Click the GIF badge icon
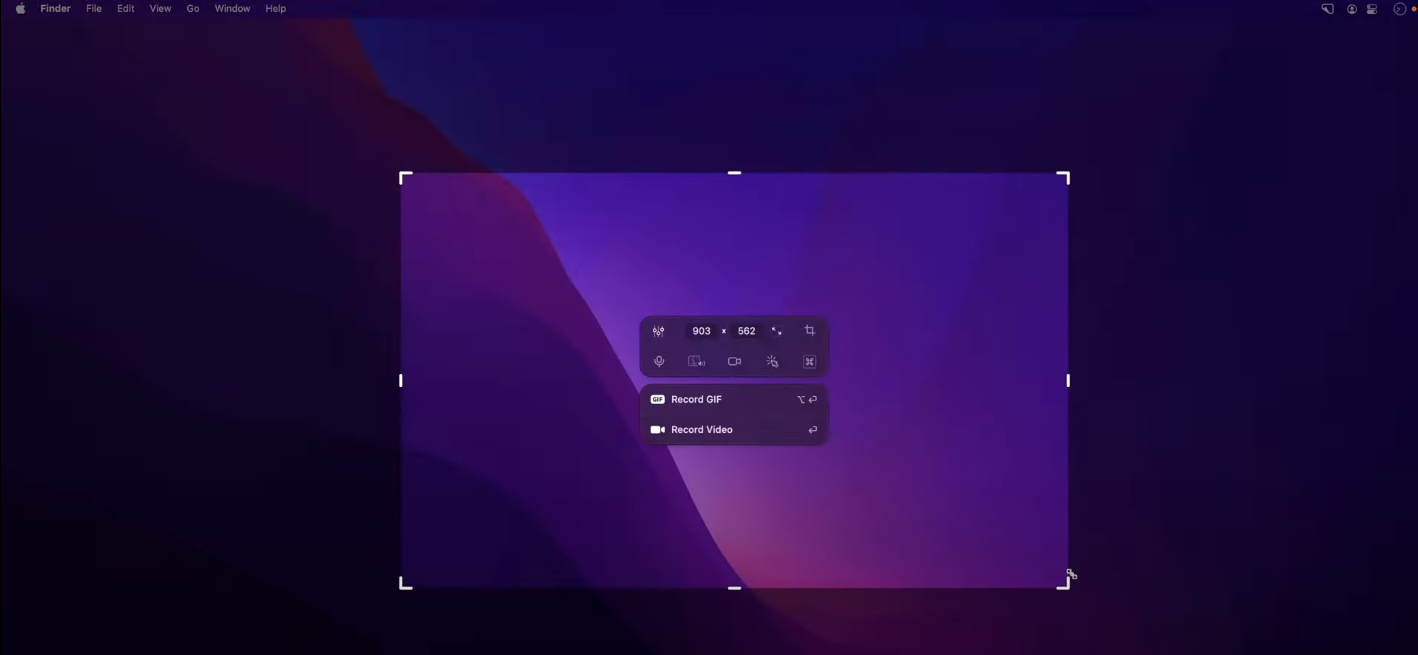 pyautogui.click(x=657, y=399)
